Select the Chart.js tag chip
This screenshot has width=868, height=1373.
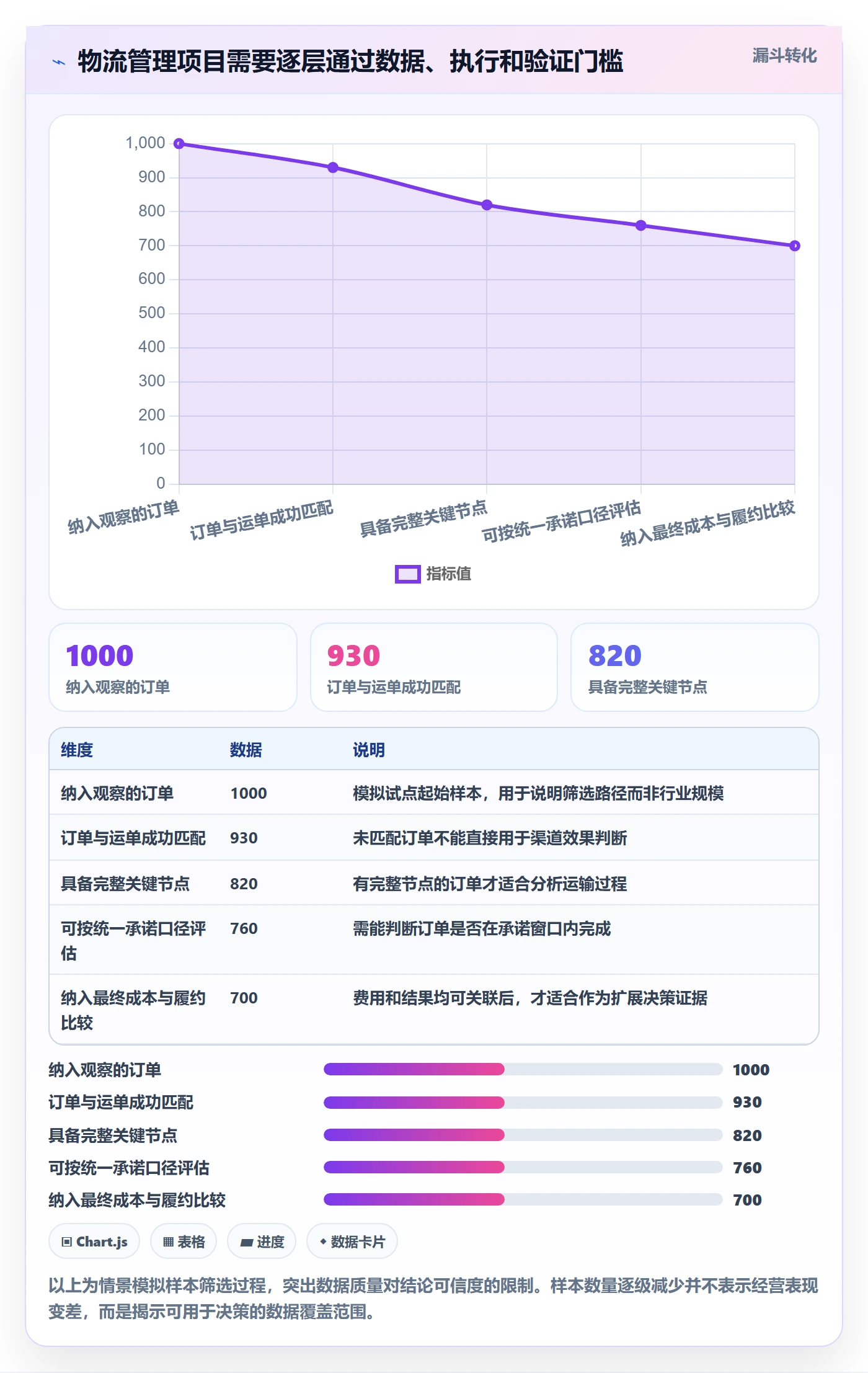coord(94,1242)
